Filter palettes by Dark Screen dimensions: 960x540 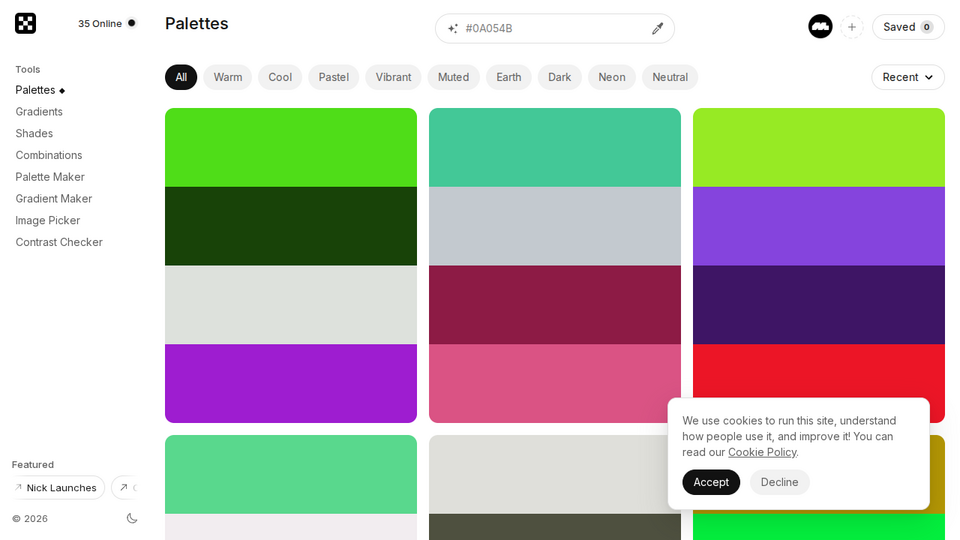pyautogui.click(x=559, y=77)
